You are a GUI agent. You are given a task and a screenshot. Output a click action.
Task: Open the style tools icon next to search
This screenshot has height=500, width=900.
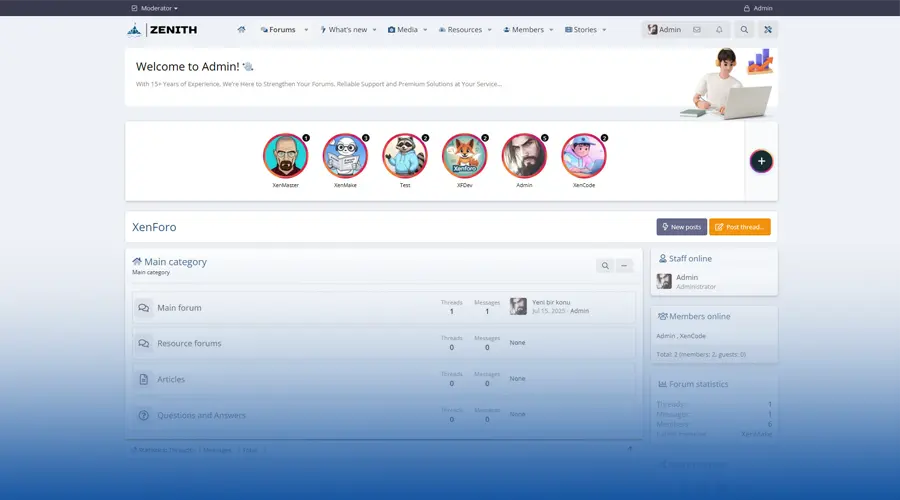coord(768,30)
